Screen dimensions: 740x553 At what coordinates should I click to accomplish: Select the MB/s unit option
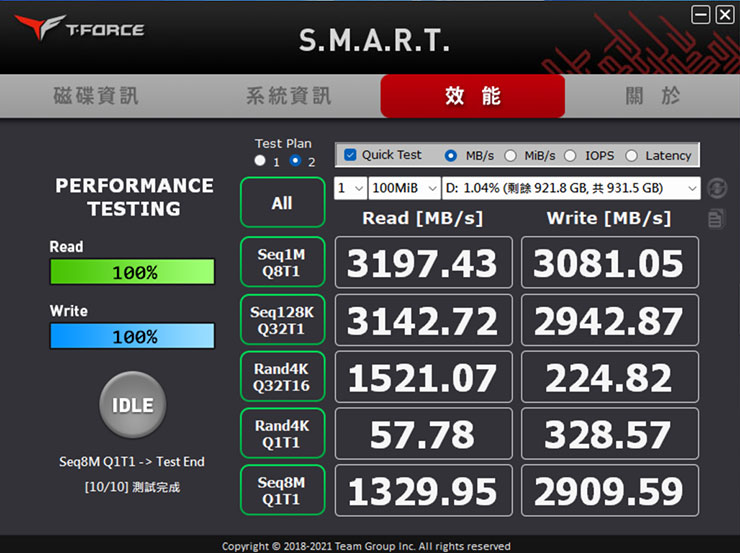[x=451, y=155]
